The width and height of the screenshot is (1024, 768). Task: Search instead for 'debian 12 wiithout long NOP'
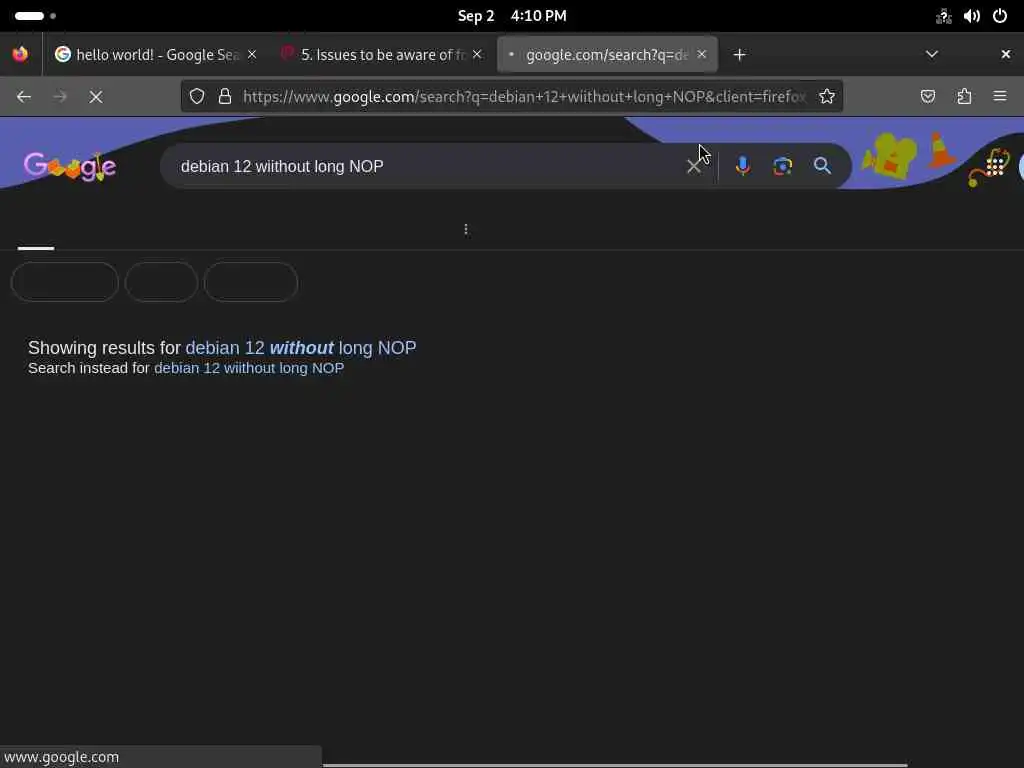click(x=249, y=368)
